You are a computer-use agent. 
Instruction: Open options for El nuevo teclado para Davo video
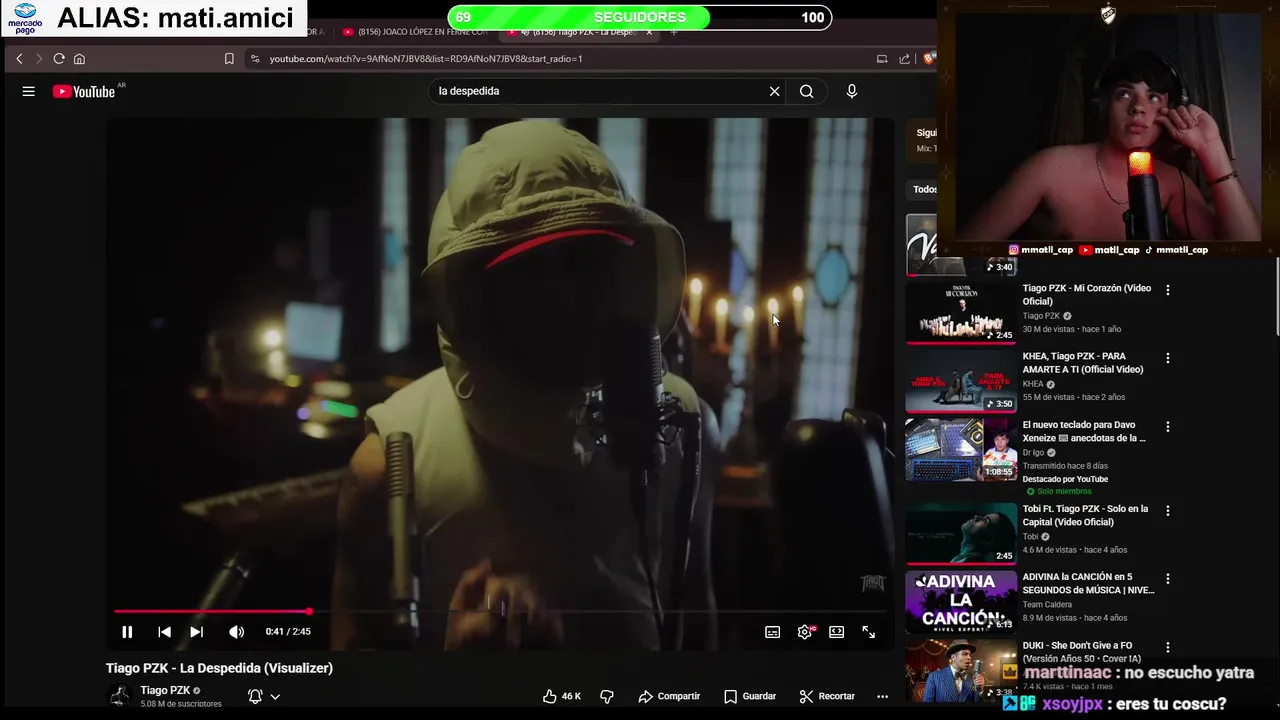pyautogui.click(x=1167, y=427)
